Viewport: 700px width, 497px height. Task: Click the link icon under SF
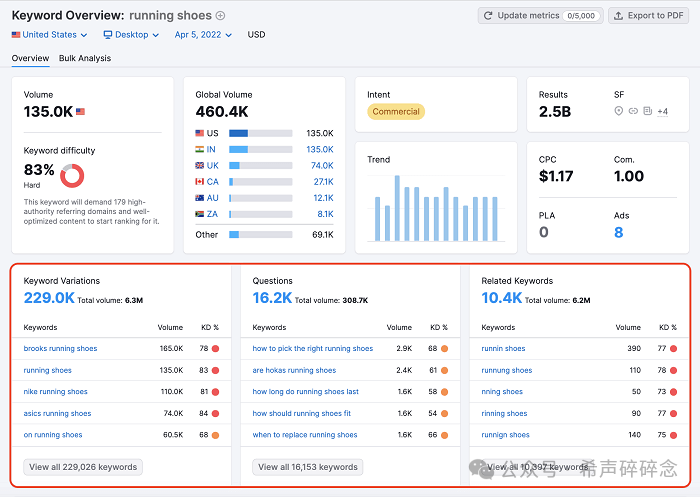(633, 111)
